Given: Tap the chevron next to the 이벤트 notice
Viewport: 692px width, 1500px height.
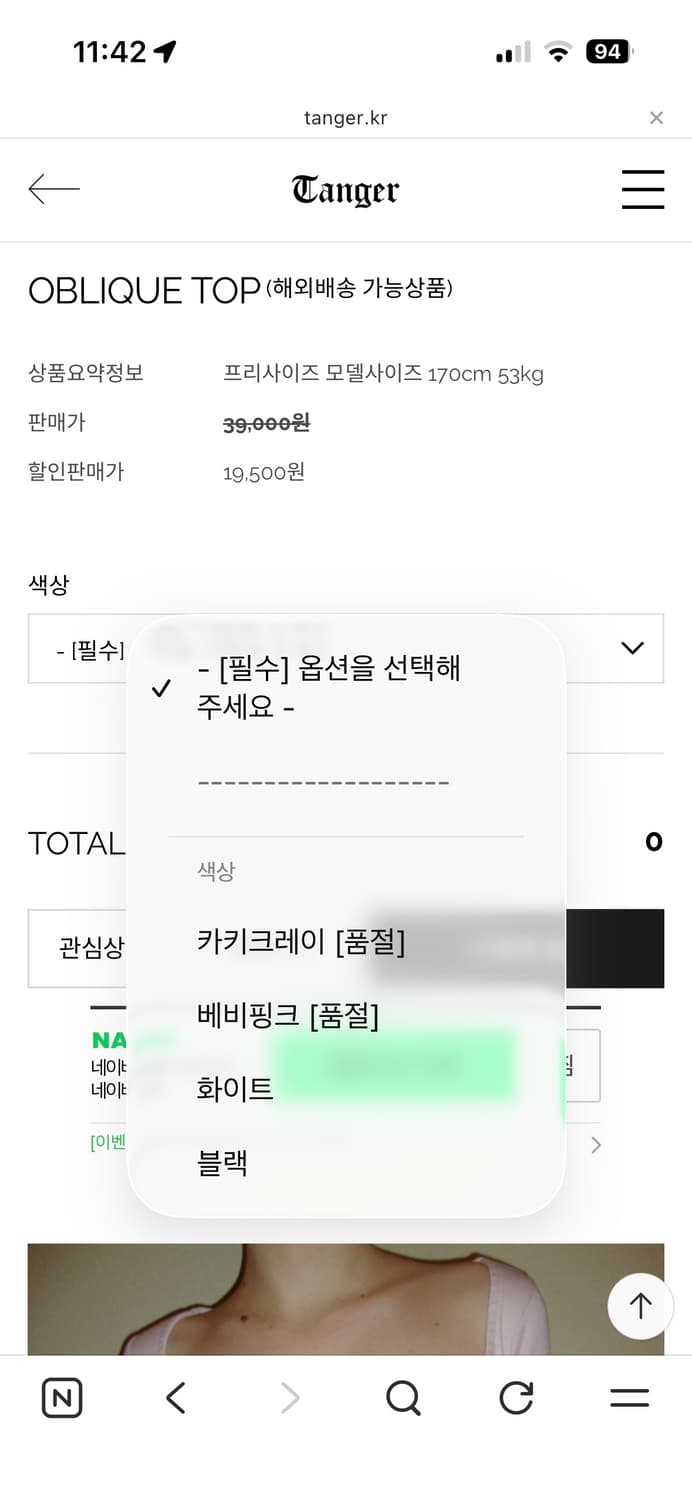Looking at the screenshot, I should (597, 1146).
